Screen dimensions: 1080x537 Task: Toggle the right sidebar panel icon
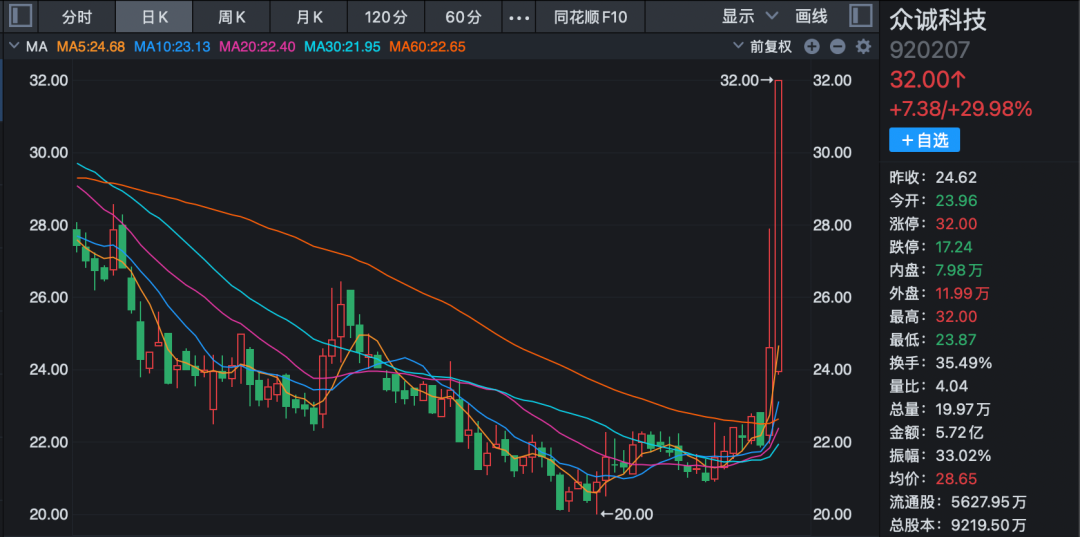click(859, 16)
